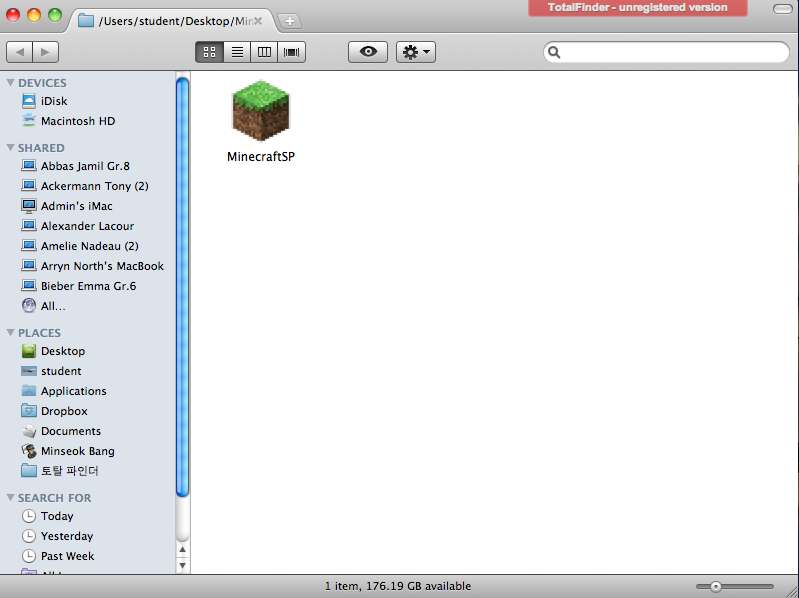Select the /Users/student/Desktop tab
Image resolution: width=799 pixels, height=598 pixels.
click(x=173, y=21)
